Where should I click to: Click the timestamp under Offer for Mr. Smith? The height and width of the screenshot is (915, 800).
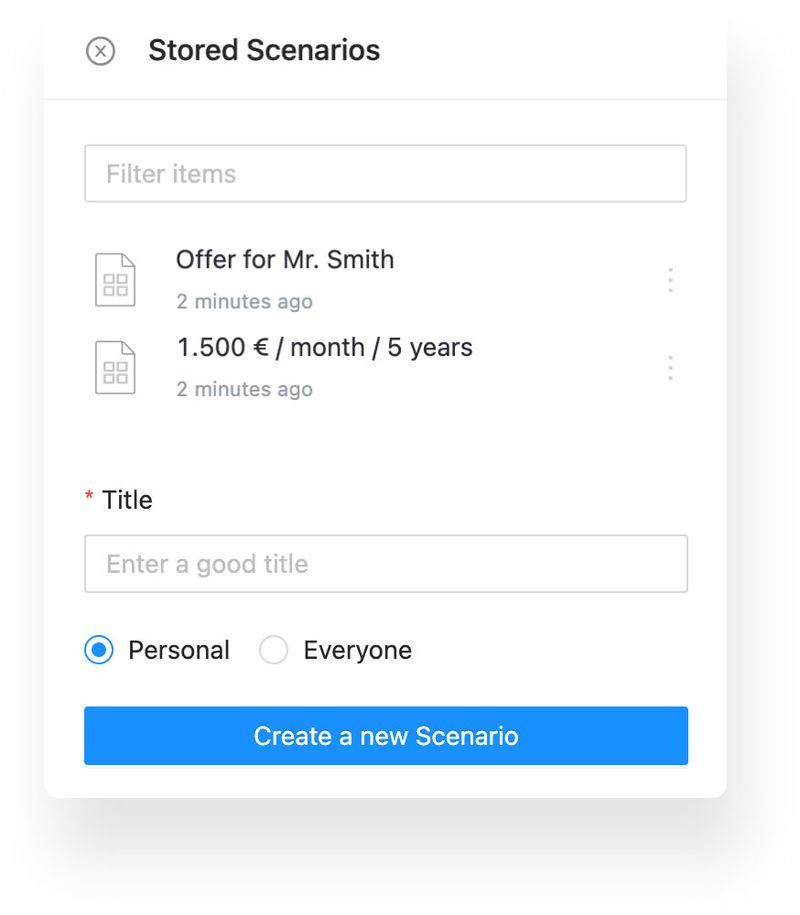(x=244, y=302)
